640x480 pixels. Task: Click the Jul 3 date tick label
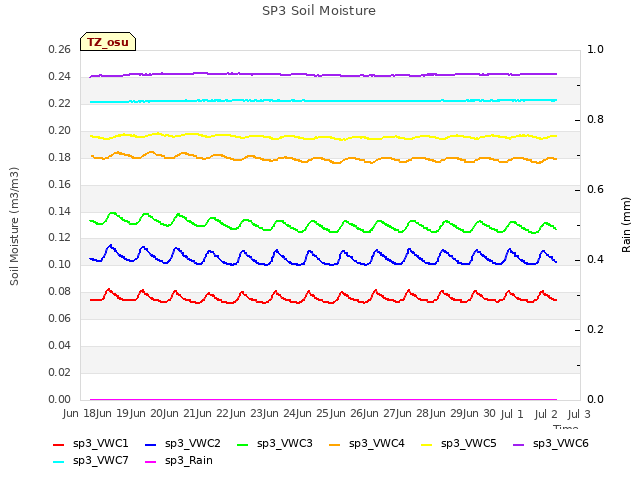(x=579, y=414)
